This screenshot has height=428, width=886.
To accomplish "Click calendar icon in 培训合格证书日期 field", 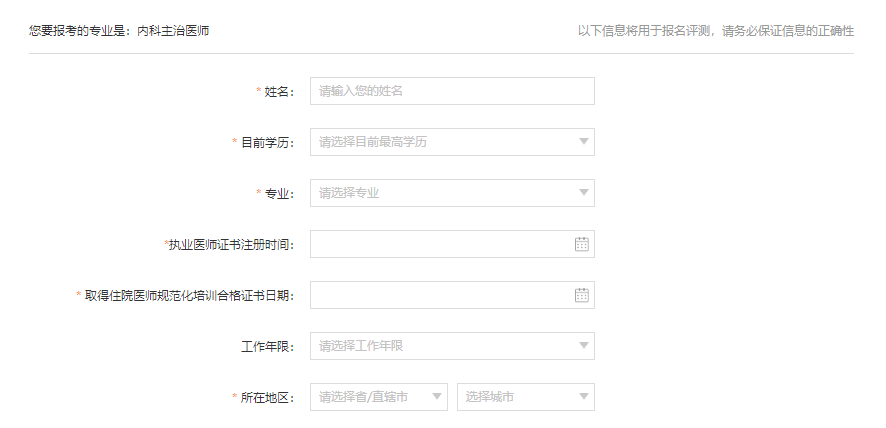I will [x=582, y=295].
